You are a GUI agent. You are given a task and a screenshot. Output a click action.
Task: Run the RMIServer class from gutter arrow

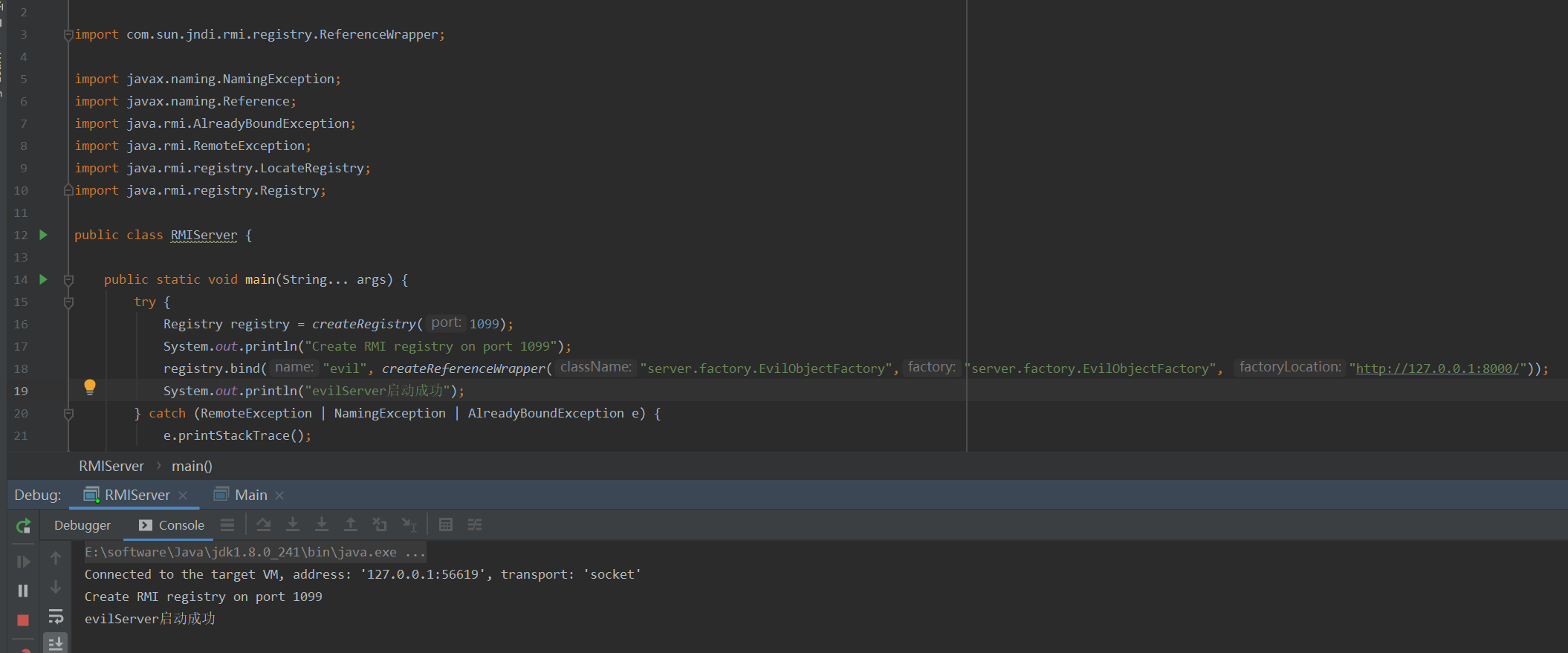point(43,235)
